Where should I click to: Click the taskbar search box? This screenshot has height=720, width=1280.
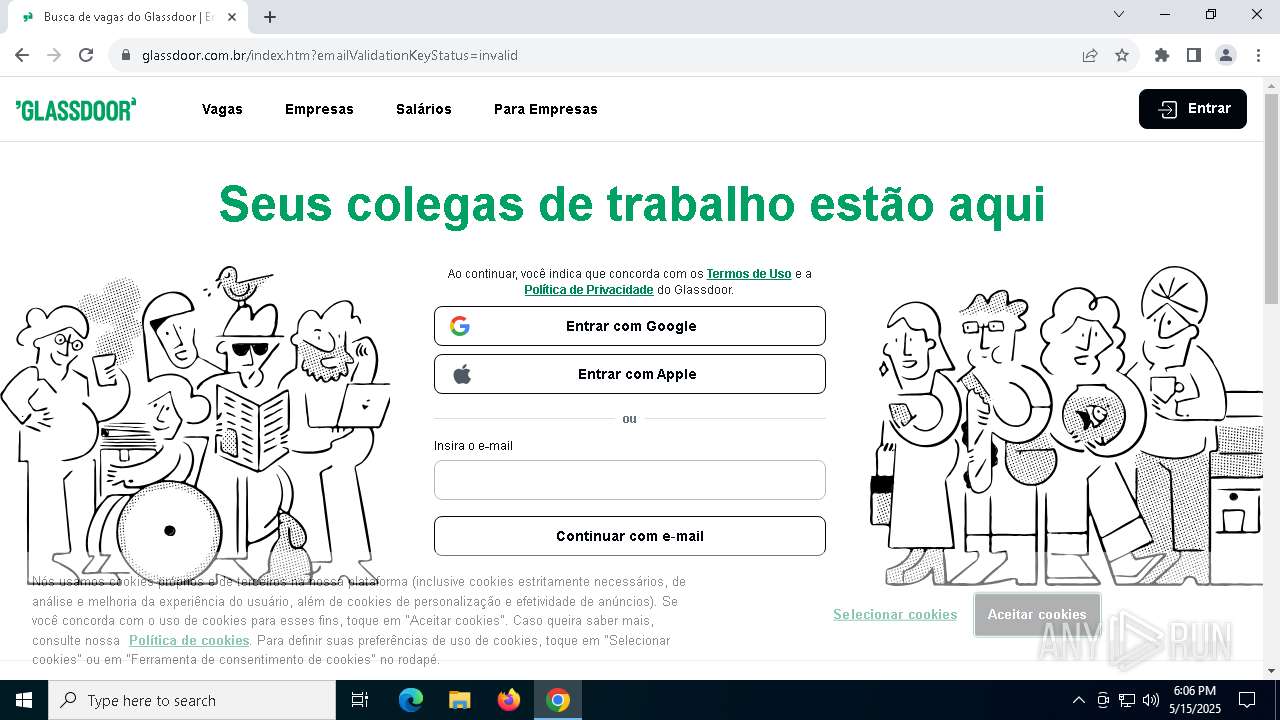[x=192, y=700]
